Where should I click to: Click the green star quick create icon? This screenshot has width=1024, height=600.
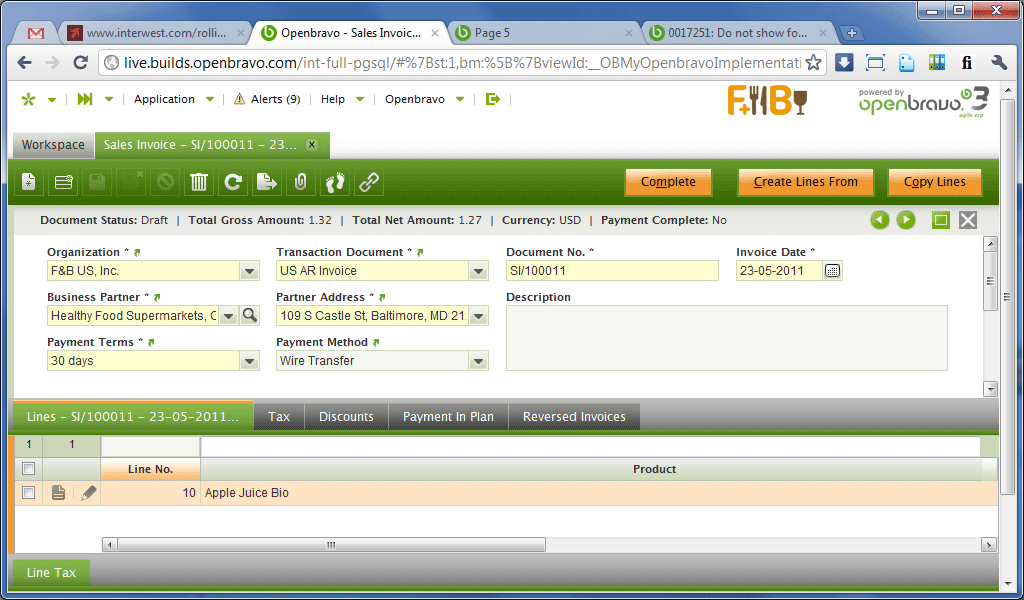coord(28,99)
